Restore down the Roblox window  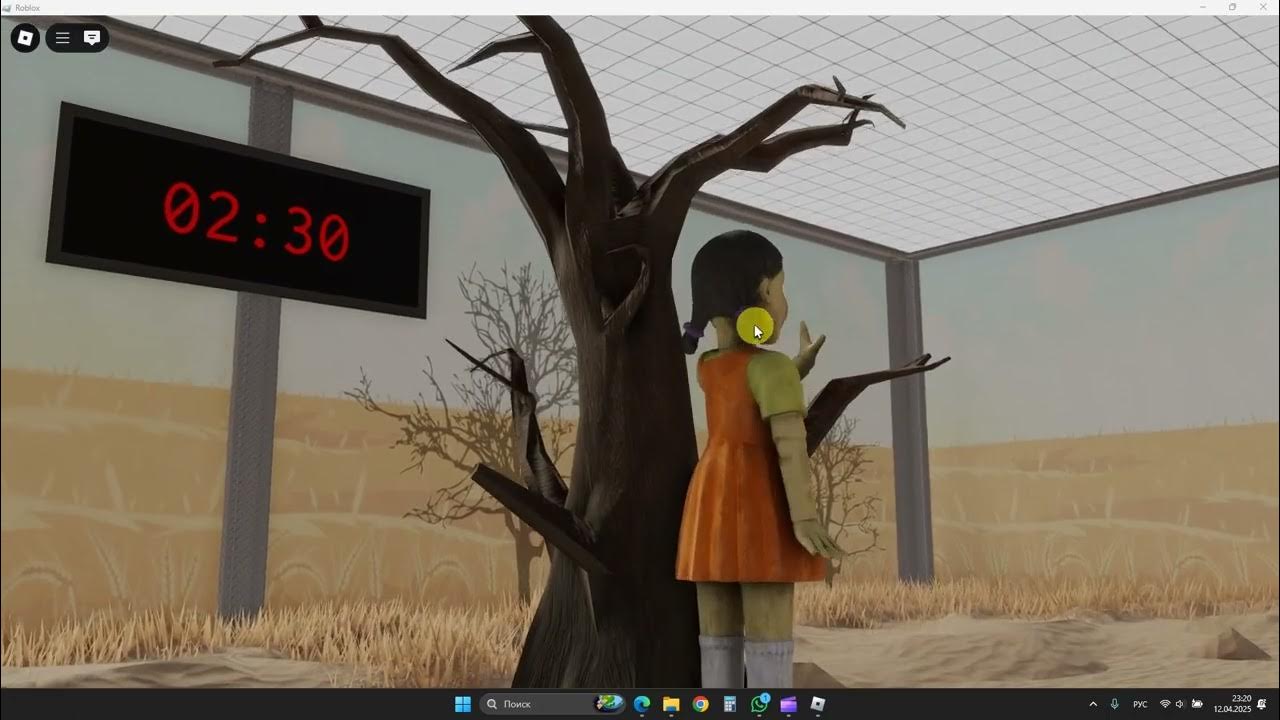coord(1232,7)
